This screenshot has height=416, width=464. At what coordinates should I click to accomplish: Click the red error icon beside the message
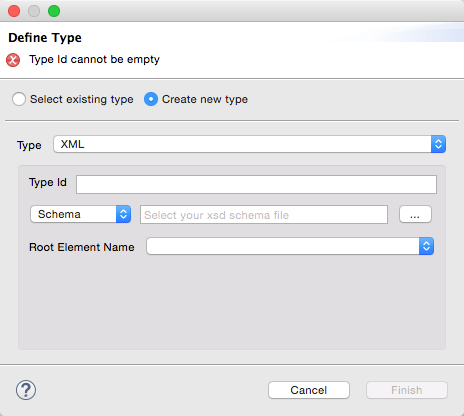coord(13,60)
